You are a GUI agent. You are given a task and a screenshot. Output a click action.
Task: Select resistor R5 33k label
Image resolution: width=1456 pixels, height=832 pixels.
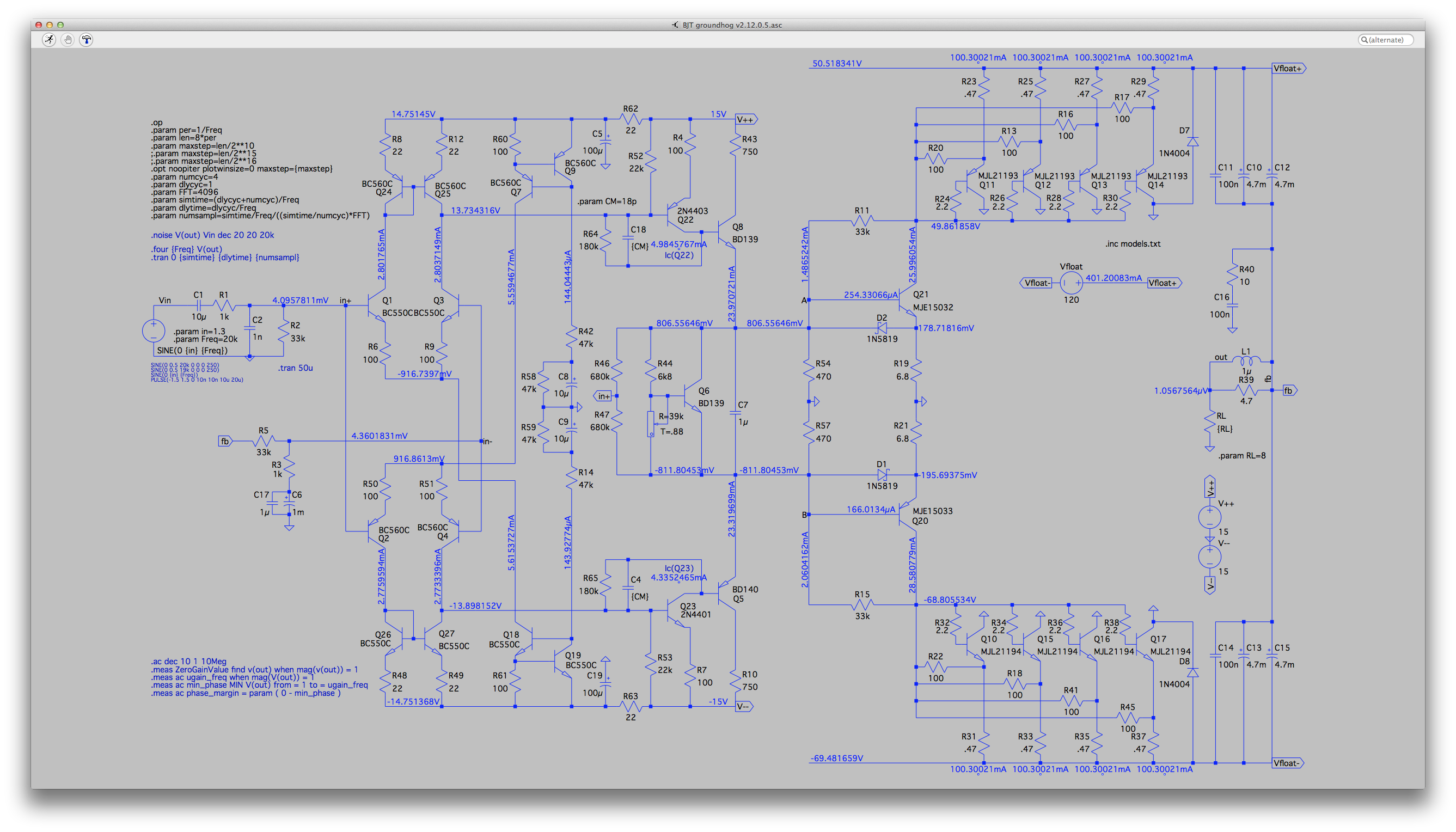tap(263, 441)
